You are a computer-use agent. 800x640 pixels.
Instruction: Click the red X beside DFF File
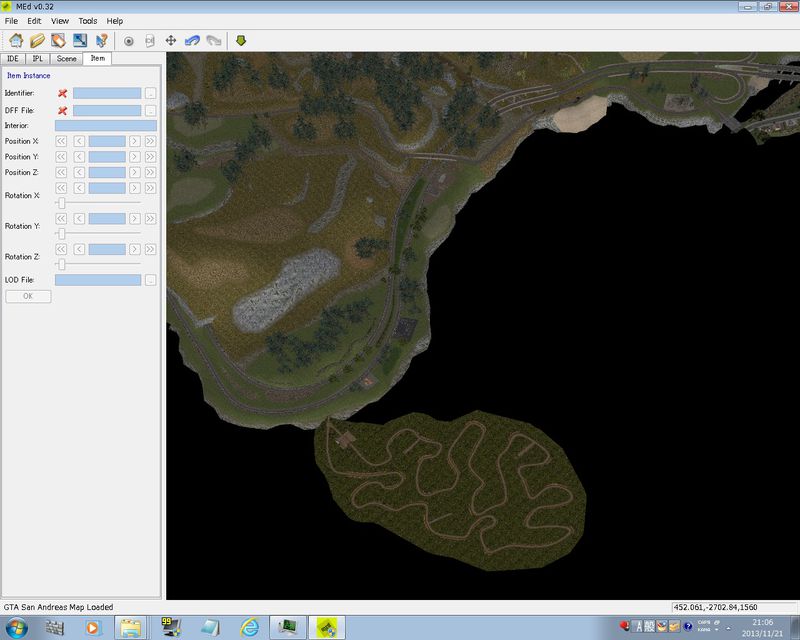62,111
